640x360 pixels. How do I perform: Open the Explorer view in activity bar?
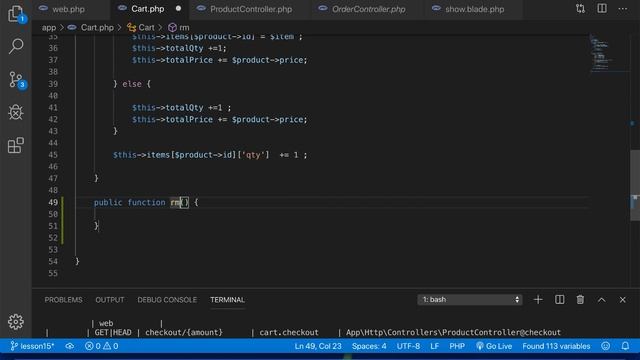(x=16, y=14)
